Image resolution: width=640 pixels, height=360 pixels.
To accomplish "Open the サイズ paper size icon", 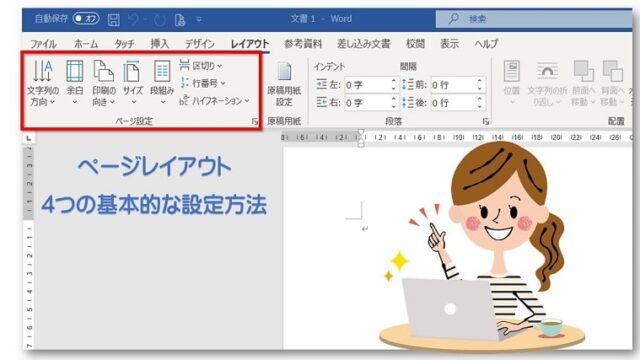I will click(133, 82).
